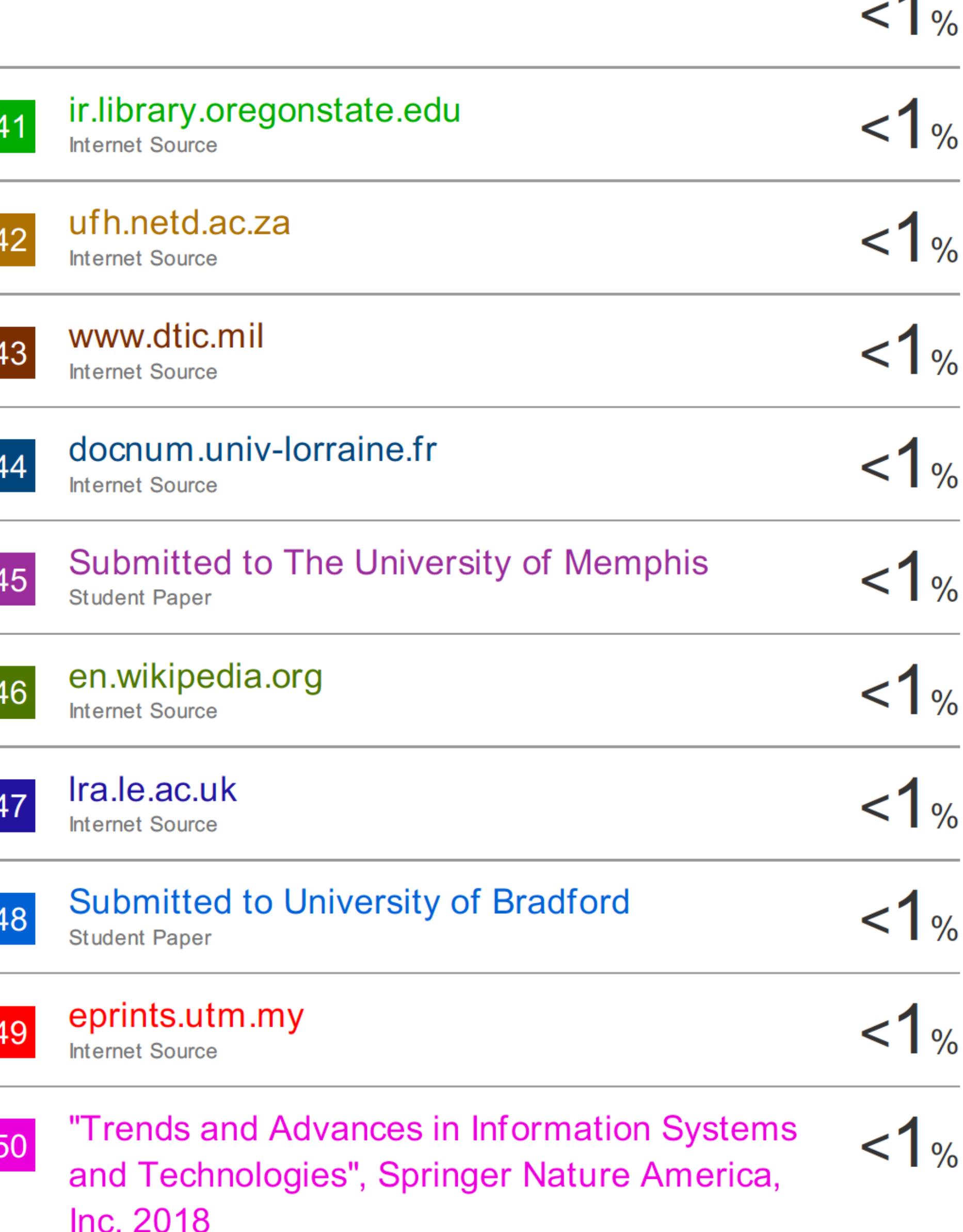Select the red source 49 badge
Viewport: 963px width, 1232px height.
17,1032
